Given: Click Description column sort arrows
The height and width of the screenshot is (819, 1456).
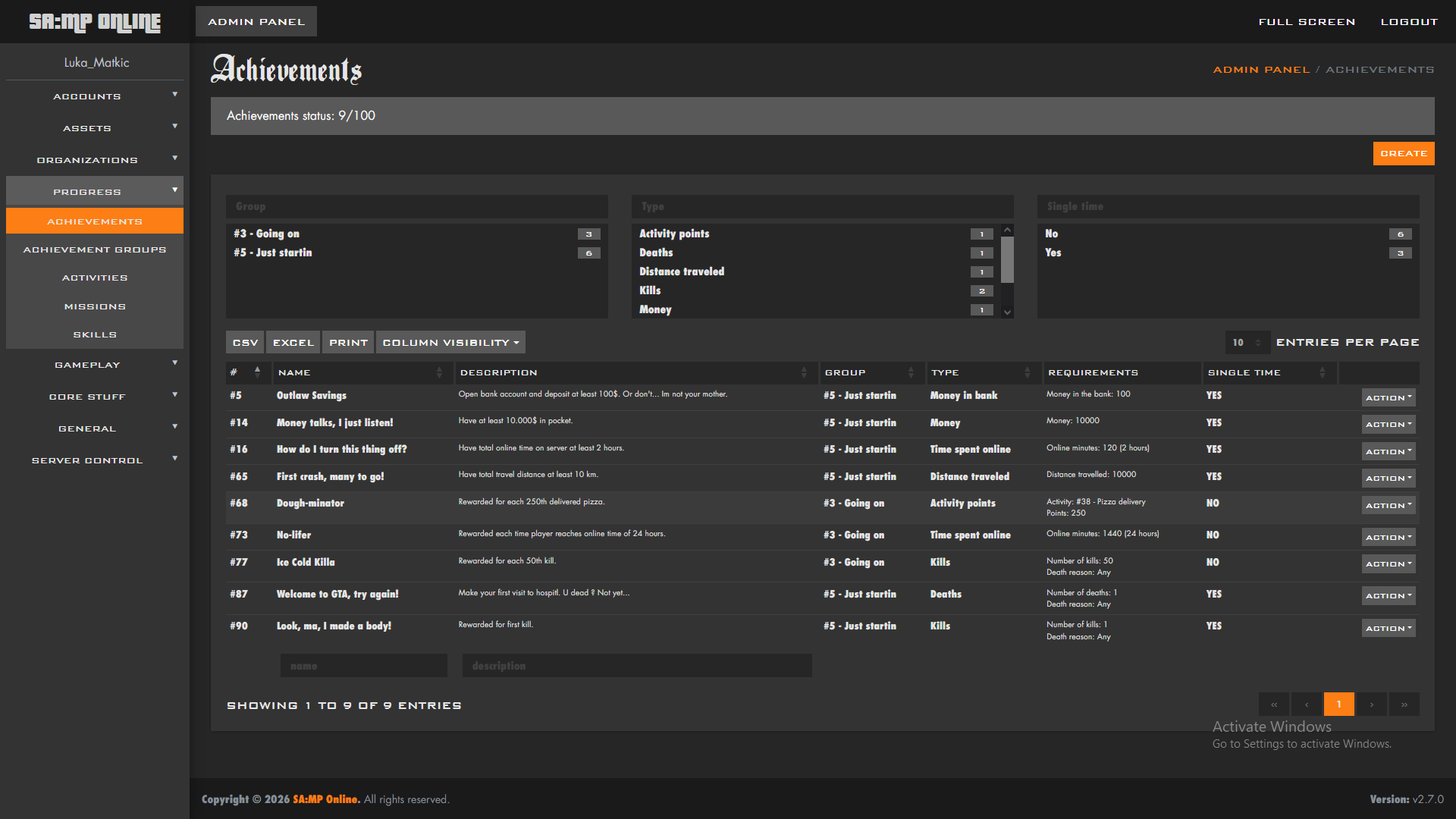Looking at the screenshot, I should coord(804,372).
